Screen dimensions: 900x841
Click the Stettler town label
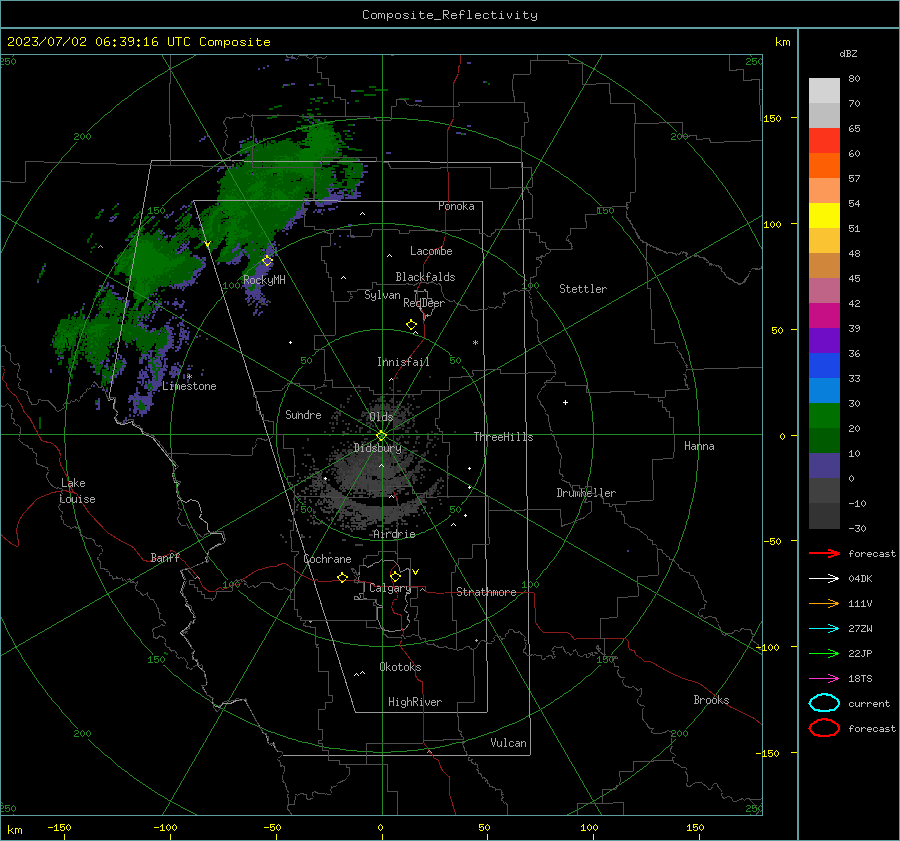[583, 289]
